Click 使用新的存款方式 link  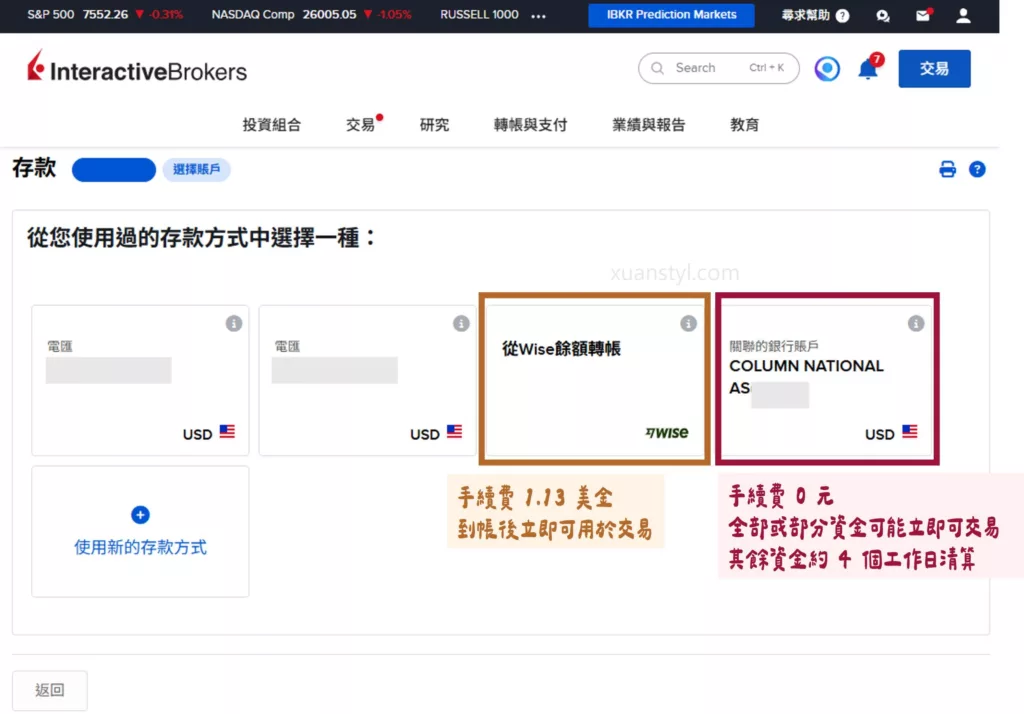point(140,547)
